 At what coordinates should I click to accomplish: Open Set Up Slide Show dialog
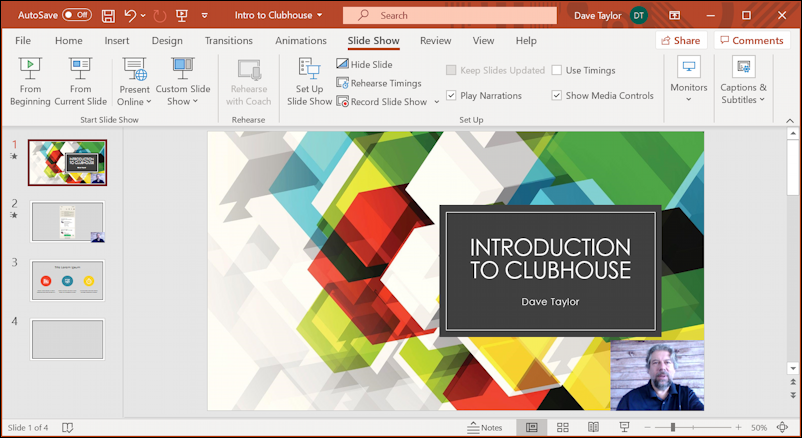click(309, 82)
